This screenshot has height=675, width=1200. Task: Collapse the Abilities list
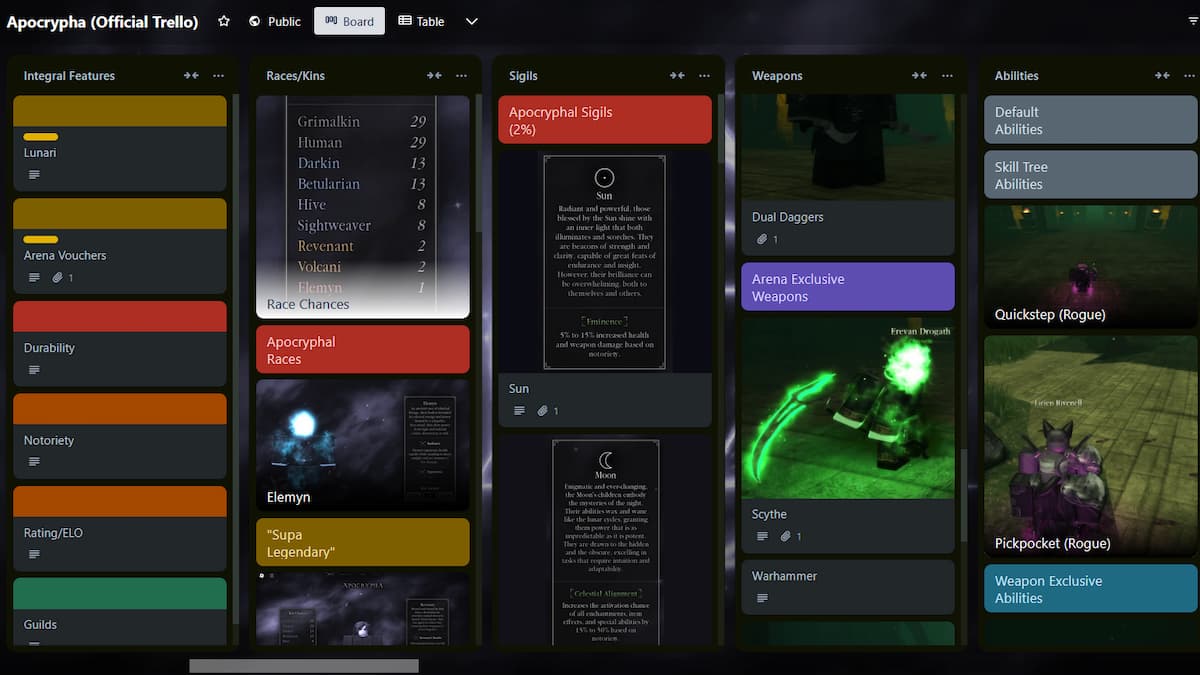click(1162, 76)
